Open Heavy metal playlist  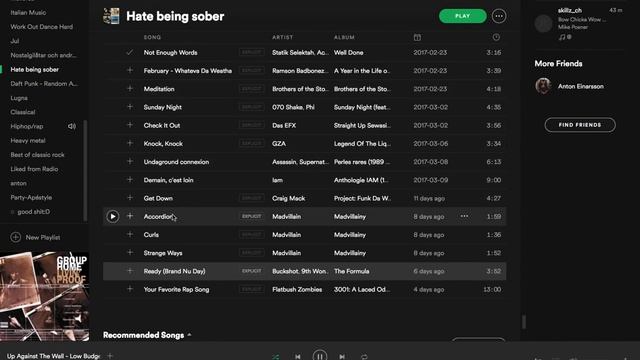pyautogui.click(x=28, y=140)
